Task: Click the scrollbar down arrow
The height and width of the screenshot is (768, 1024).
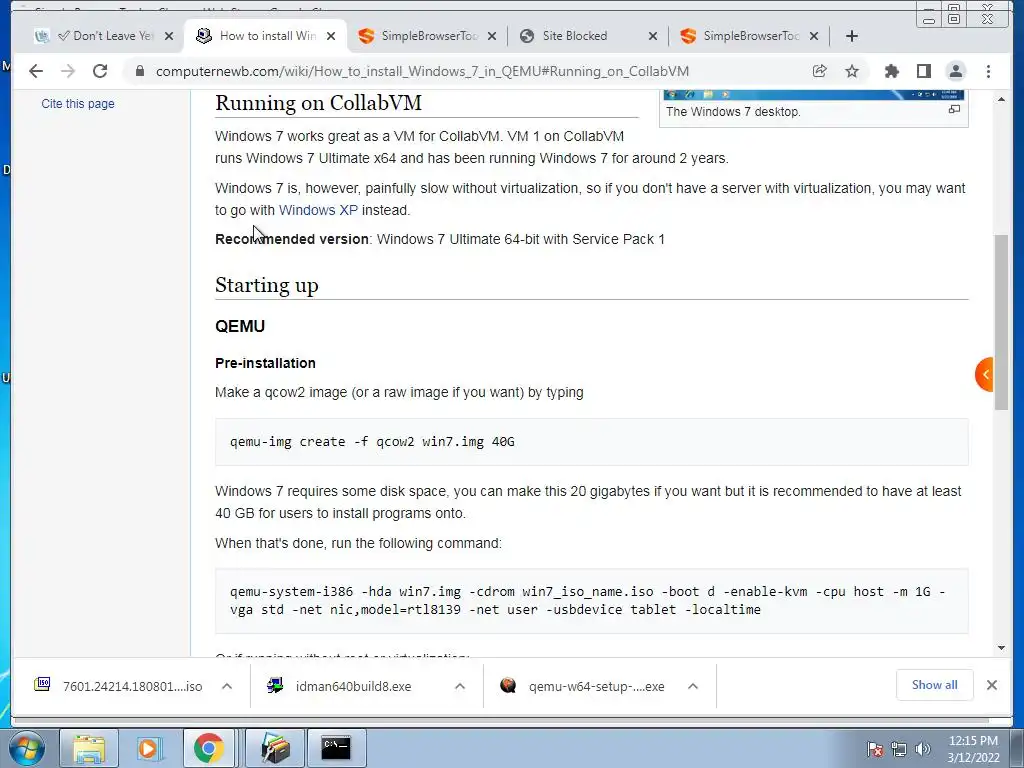Action: (x=1001, y=648)
